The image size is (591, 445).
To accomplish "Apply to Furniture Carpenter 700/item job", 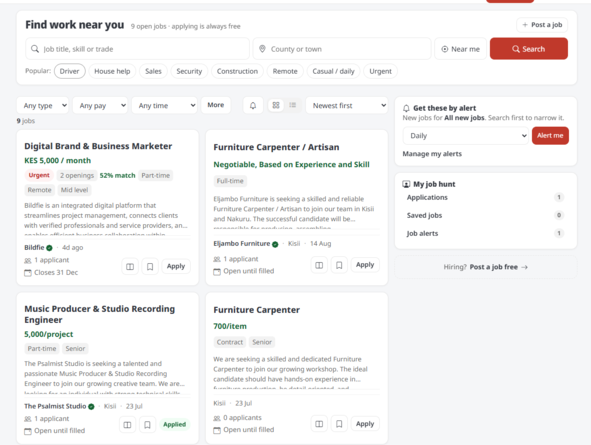I will point(365,424).
